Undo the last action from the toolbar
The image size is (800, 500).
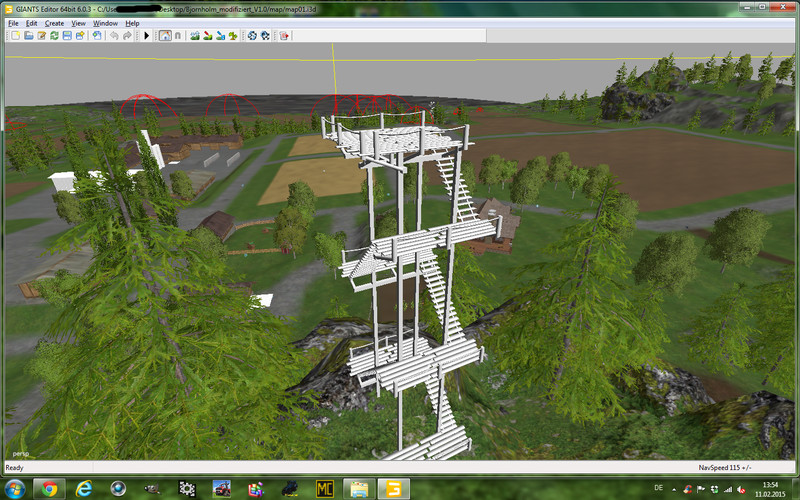pos(114,35)
